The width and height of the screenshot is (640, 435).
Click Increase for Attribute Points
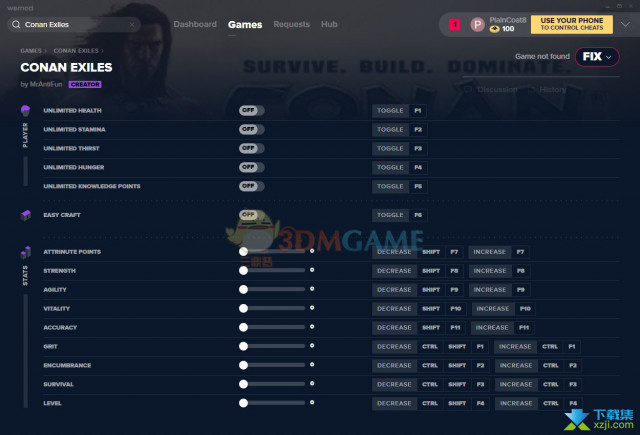(x=489, y=252)
